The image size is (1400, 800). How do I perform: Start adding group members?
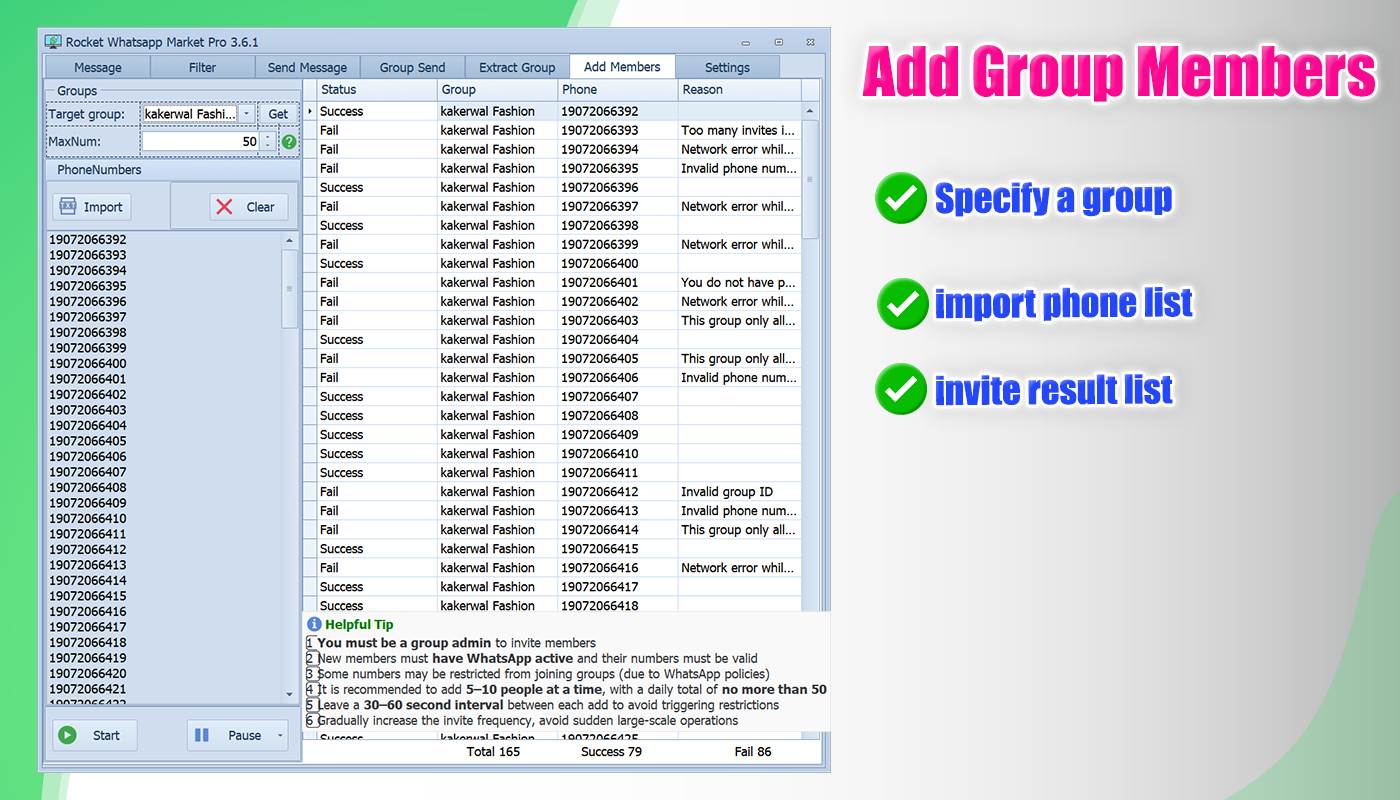tap(95, 735)
